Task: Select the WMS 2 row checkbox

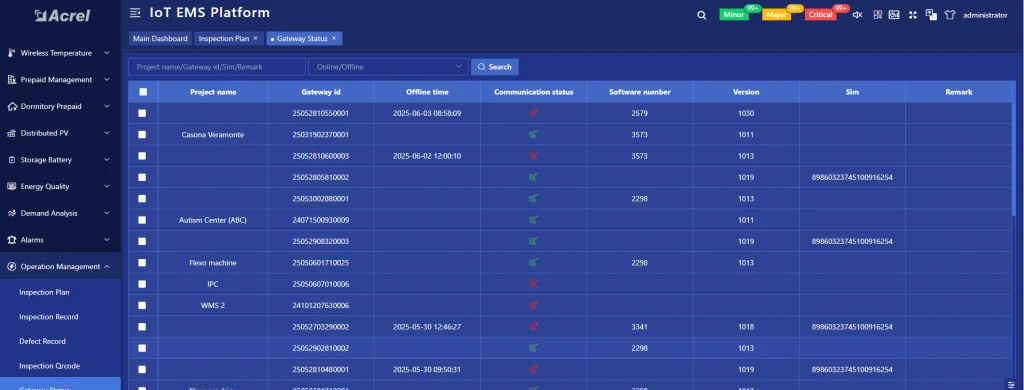Action: (x=142, y=305)
